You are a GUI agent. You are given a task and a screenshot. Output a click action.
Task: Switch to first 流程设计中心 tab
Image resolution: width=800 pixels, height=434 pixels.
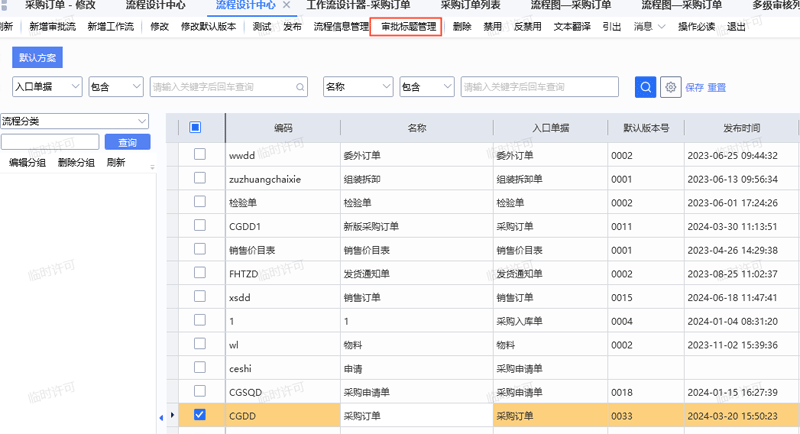click(156, 5)
